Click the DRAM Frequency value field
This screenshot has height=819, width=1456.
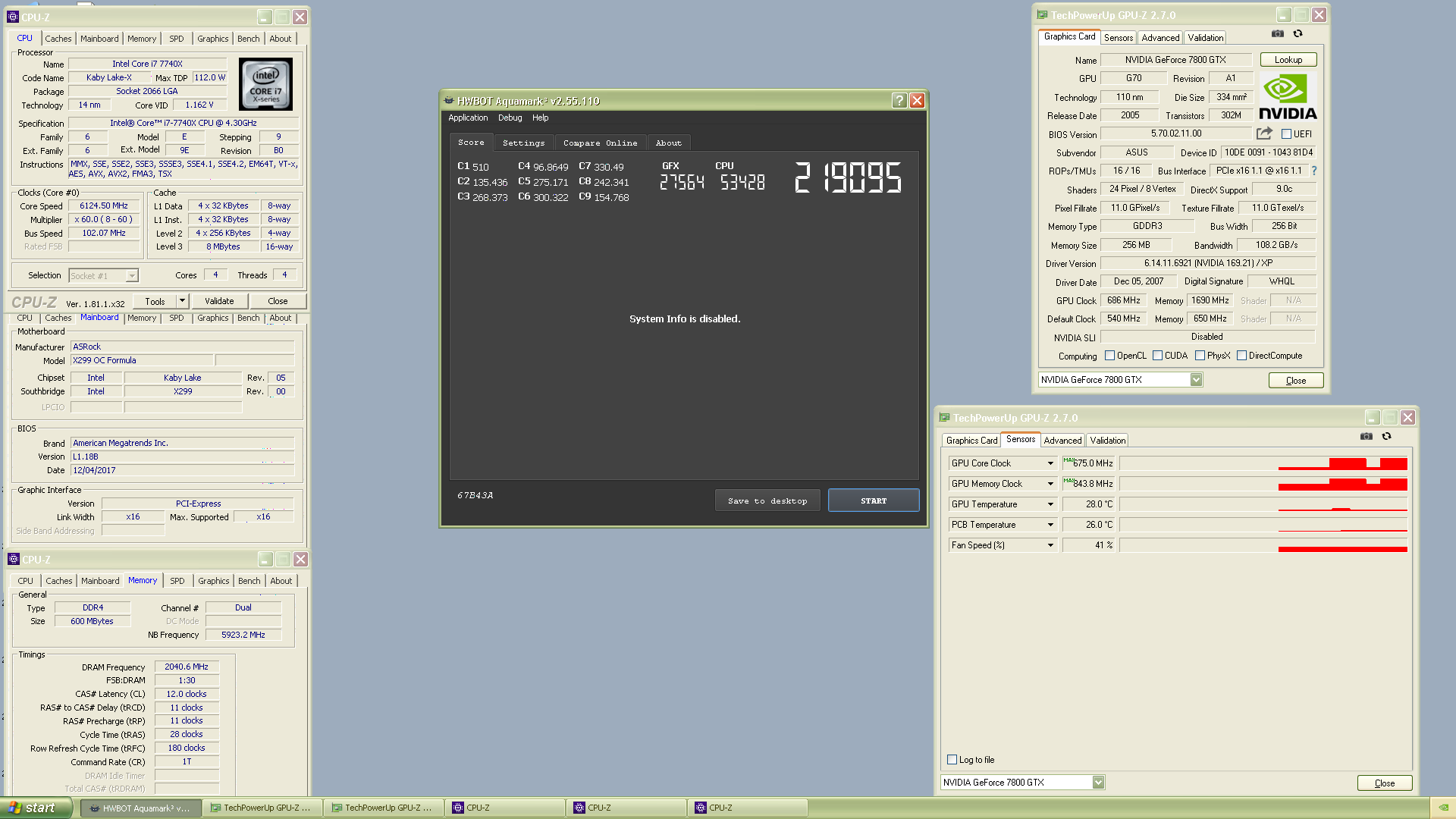tap(187, 667)
